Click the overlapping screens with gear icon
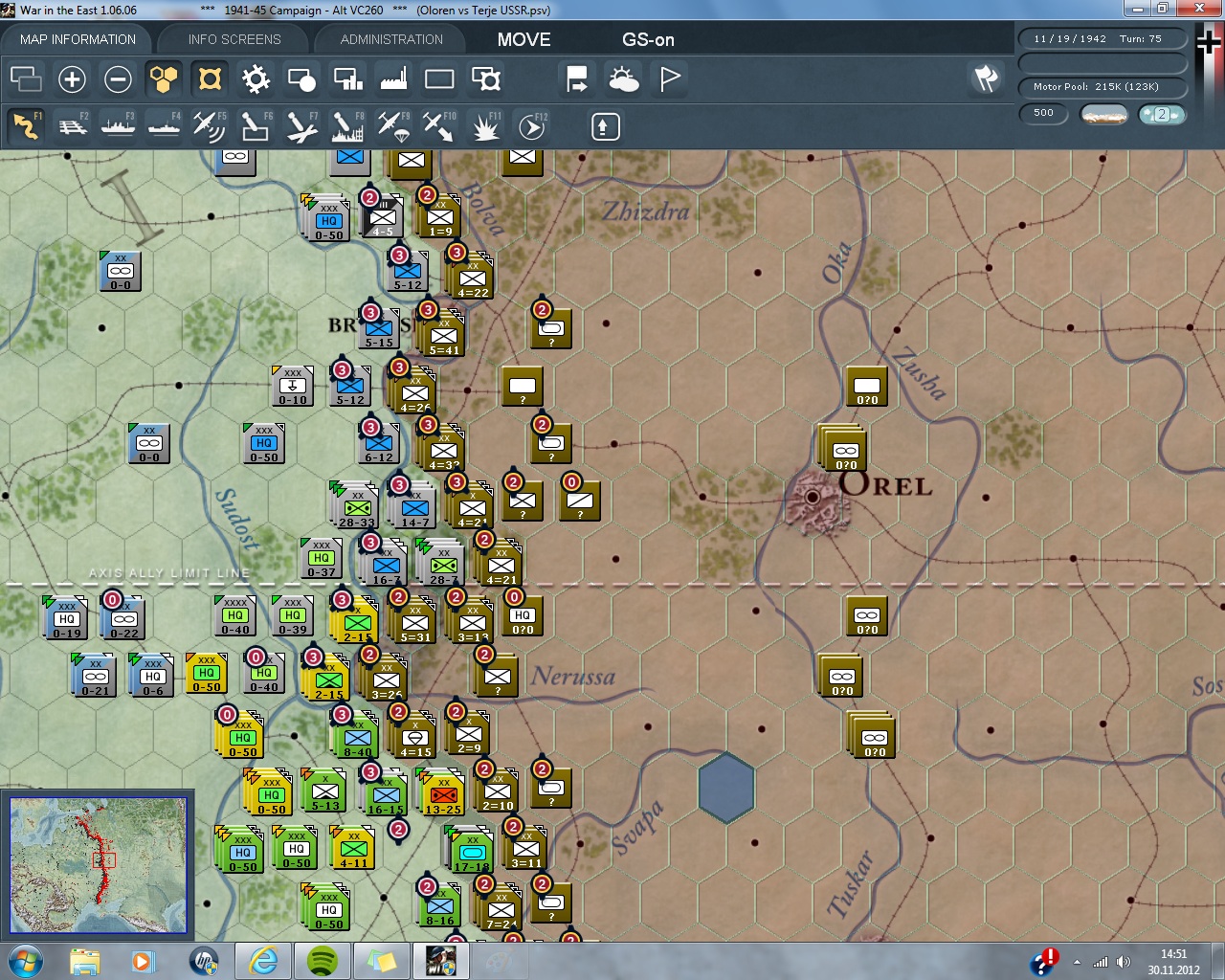The image size is (1225, 980). pos(485,78)
